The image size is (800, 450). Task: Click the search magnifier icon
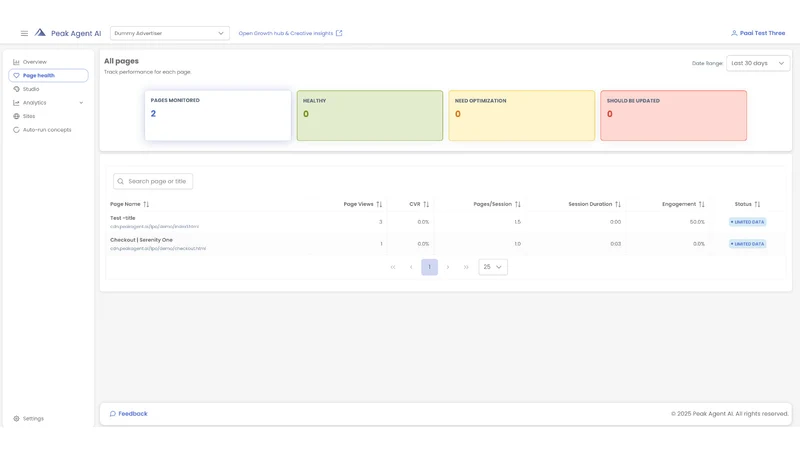120,181
